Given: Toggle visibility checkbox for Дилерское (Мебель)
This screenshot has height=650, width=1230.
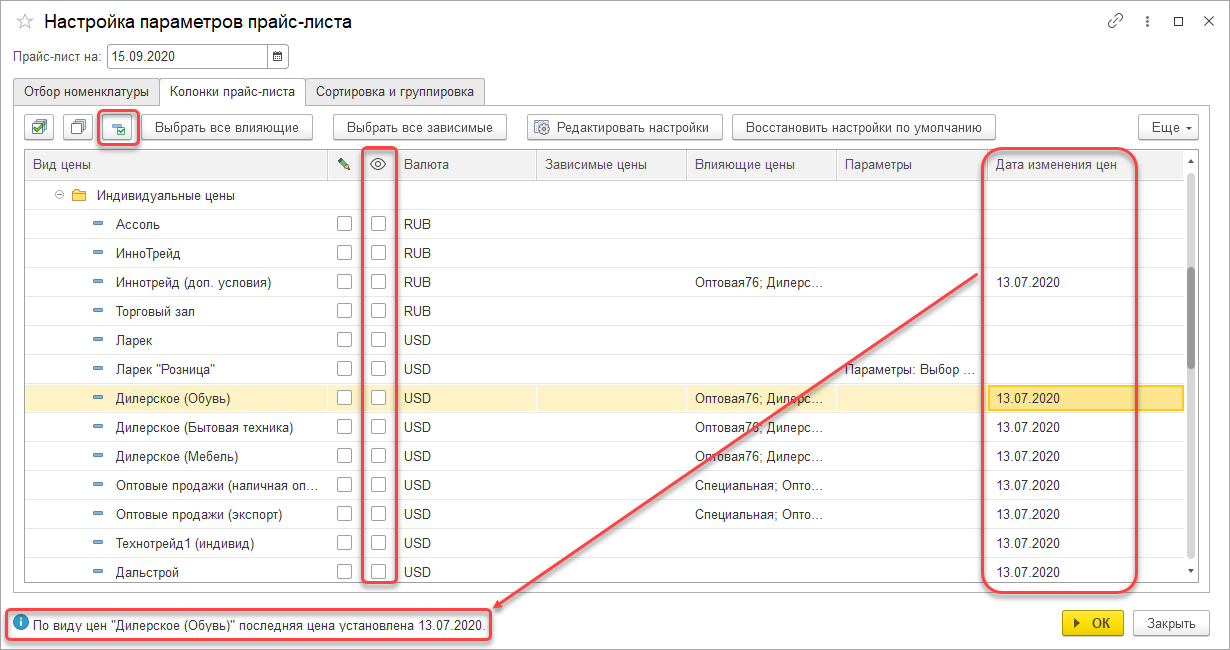Looking at the screenshot, I should 378,456.
